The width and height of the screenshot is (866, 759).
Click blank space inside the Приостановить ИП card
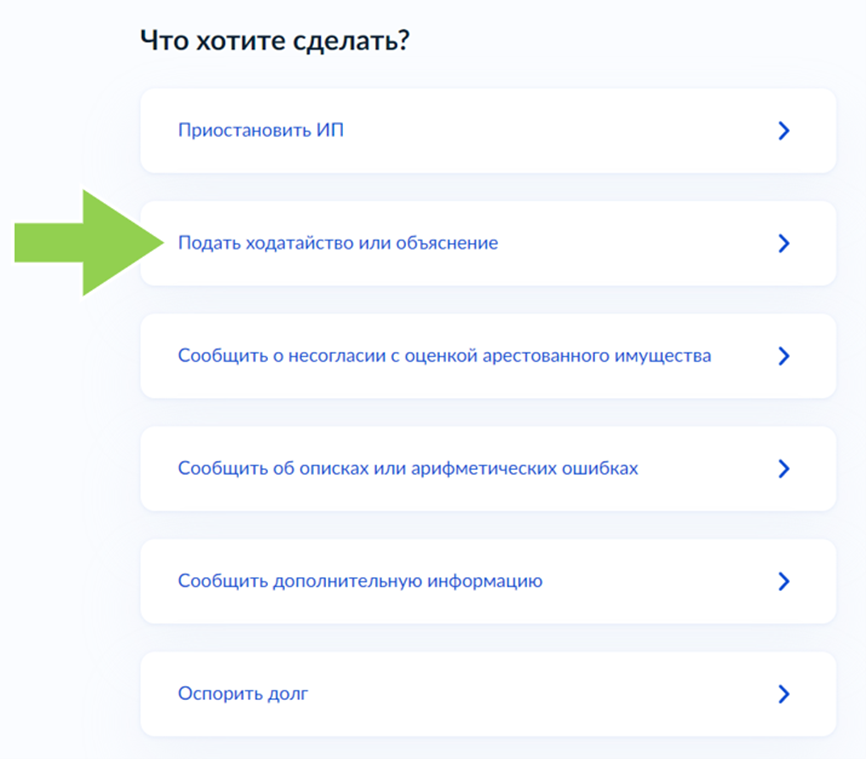[x=560, y=130]
